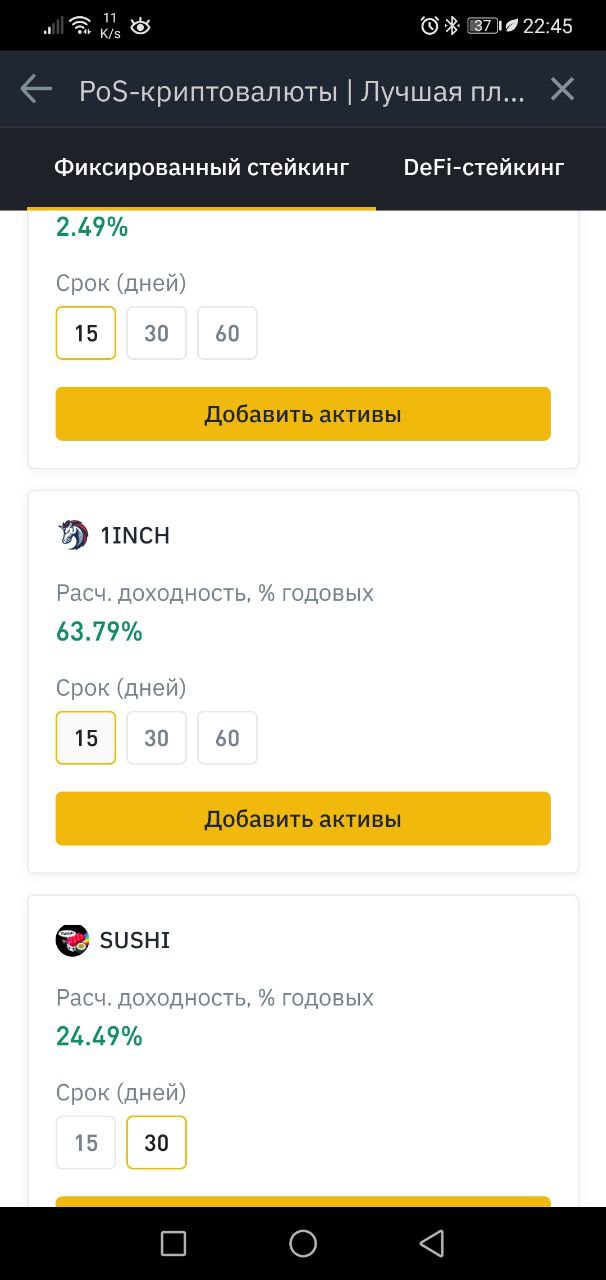Tap the alarm icon in status bar
Image resolution: width=606 pixels, height=1280 pixels.
[430, 26]
